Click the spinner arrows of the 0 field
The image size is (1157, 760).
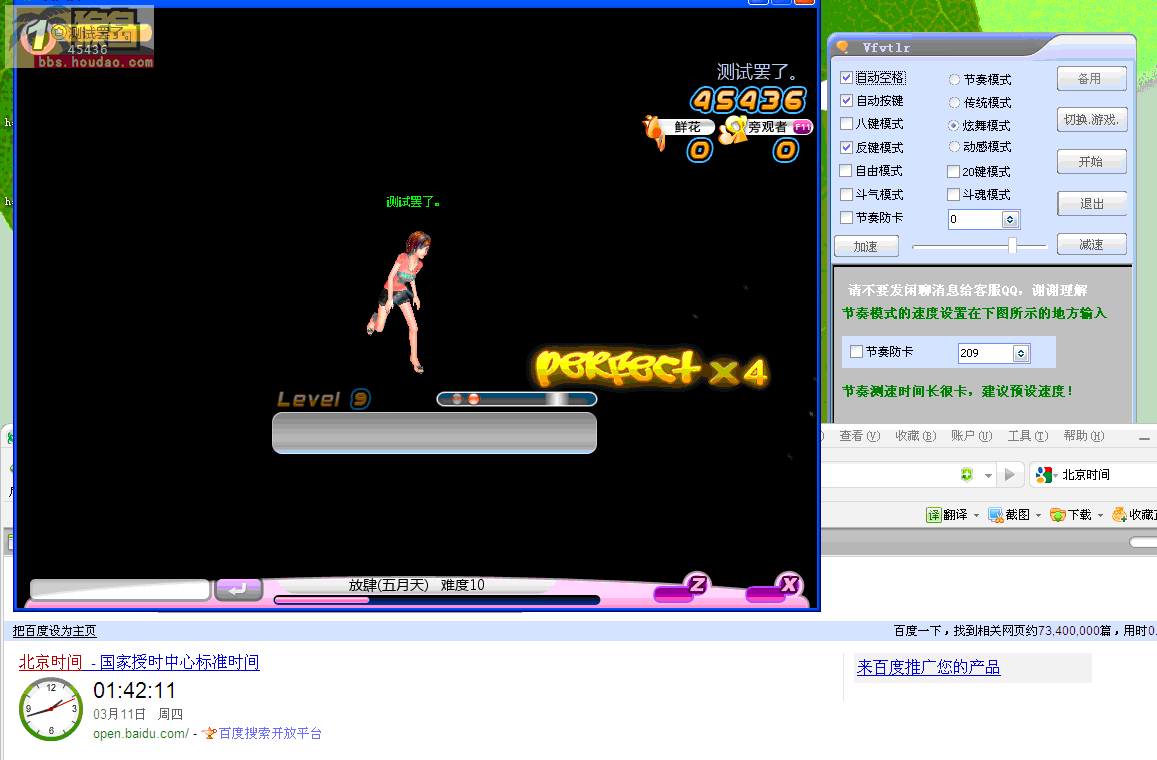click(x=1010, y=219)
